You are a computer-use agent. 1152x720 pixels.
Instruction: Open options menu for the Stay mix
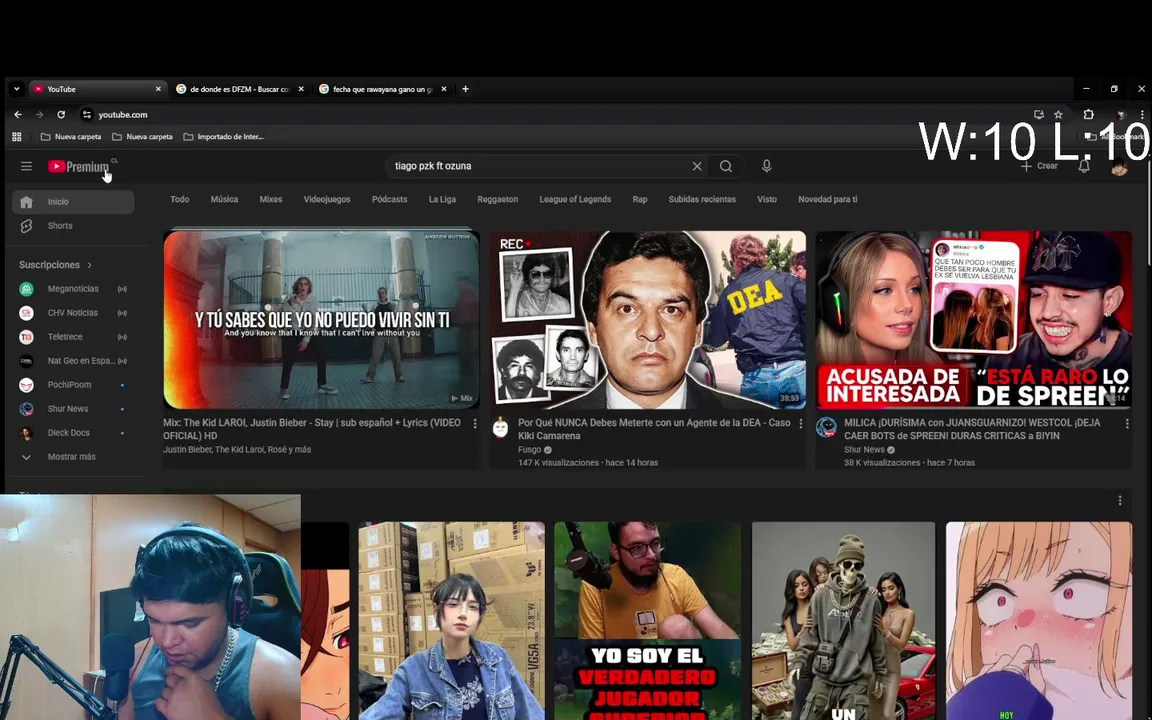pos(475,424)
